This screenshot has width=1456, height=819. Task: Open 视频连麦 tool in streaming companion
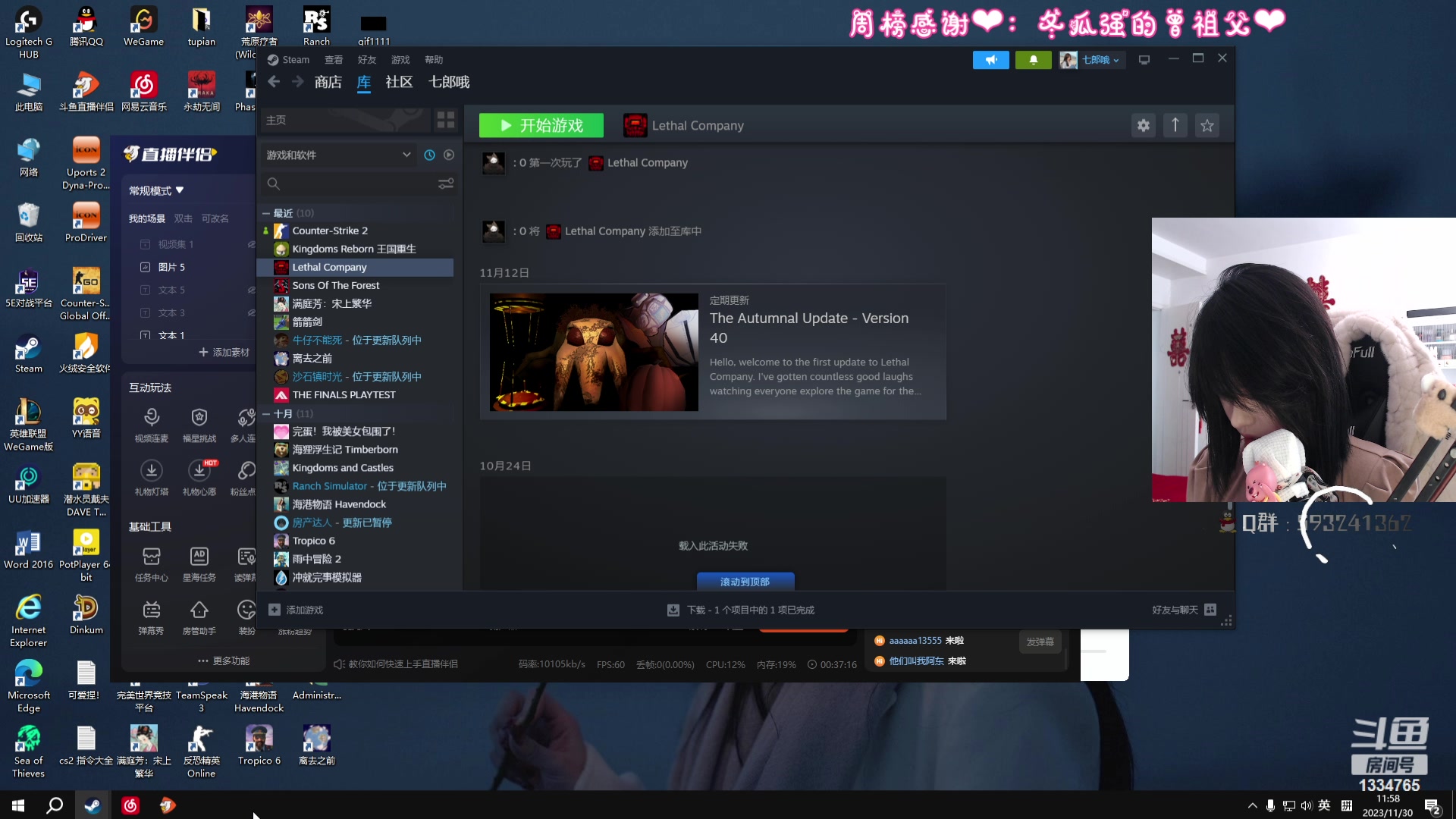click(152, 424)
